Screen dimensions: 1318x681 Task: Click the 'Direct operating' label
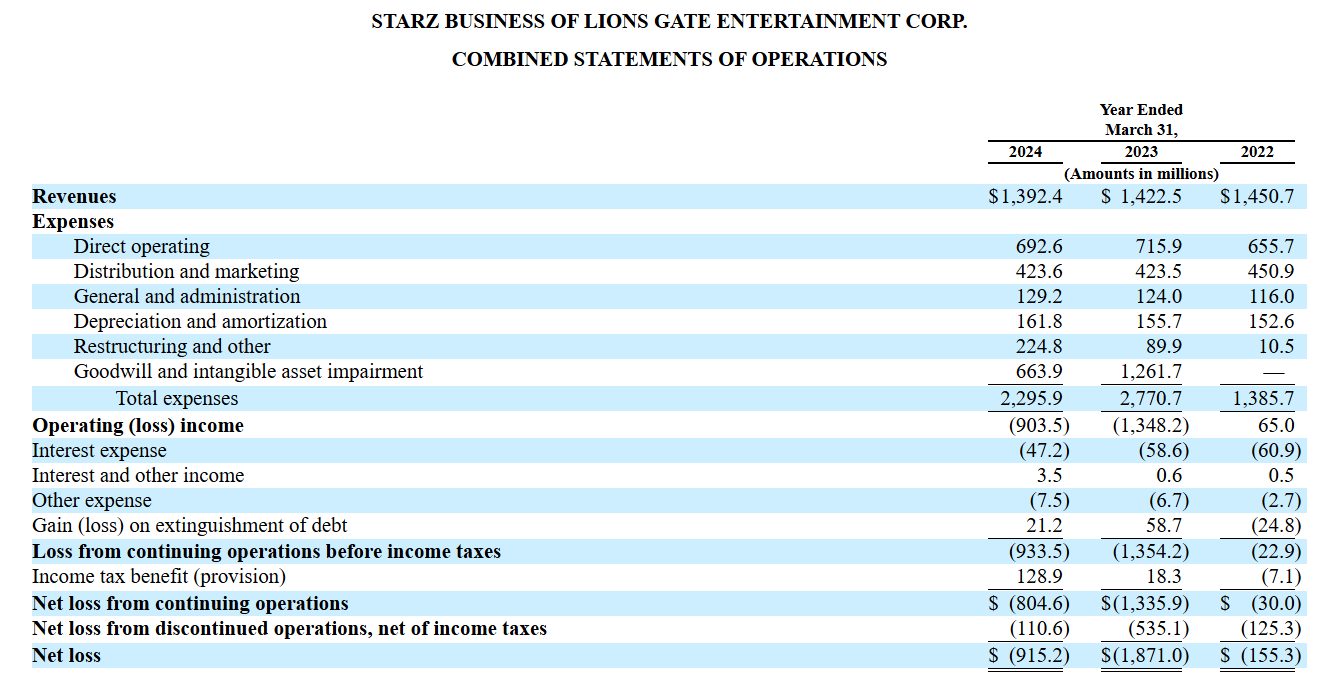coord(141,247)
